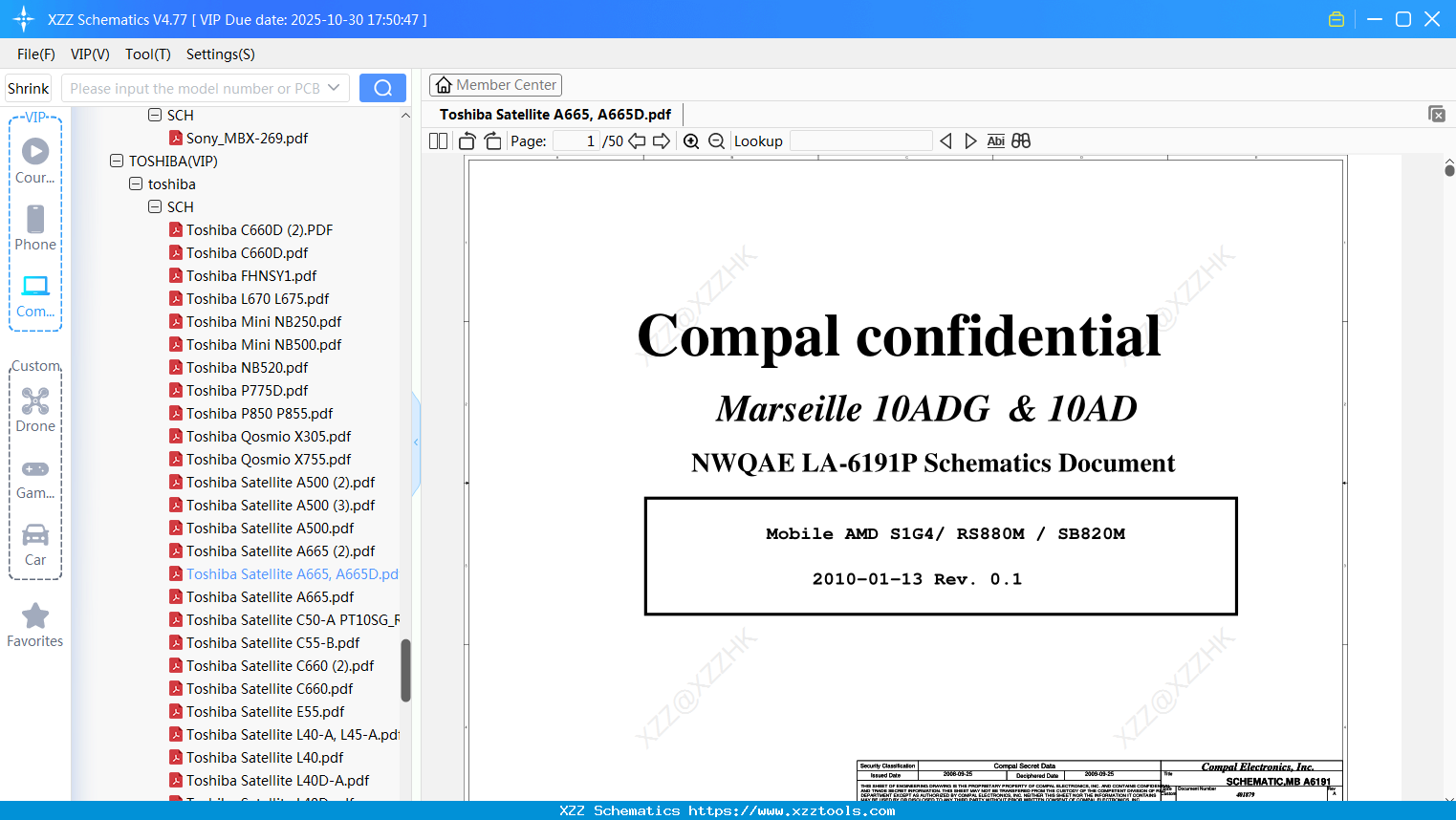The width and height of the screenshot is (1456, 820).
Task: Open Toshiba Satellite C660 (2).pdf
Action: pos(280,665)
